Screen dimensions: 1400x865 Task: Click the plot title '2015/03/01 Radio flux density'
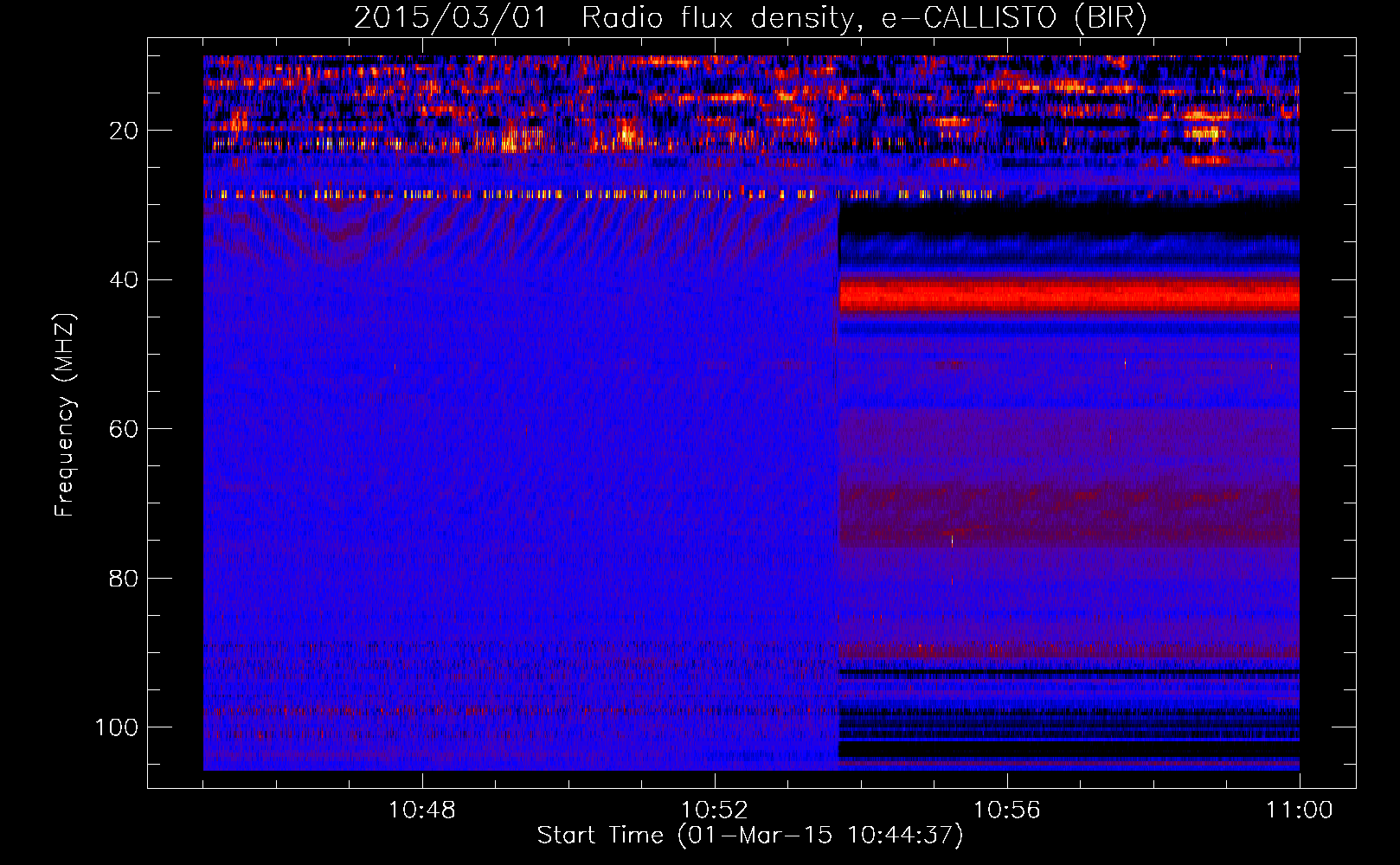click(x=750, y=17)
